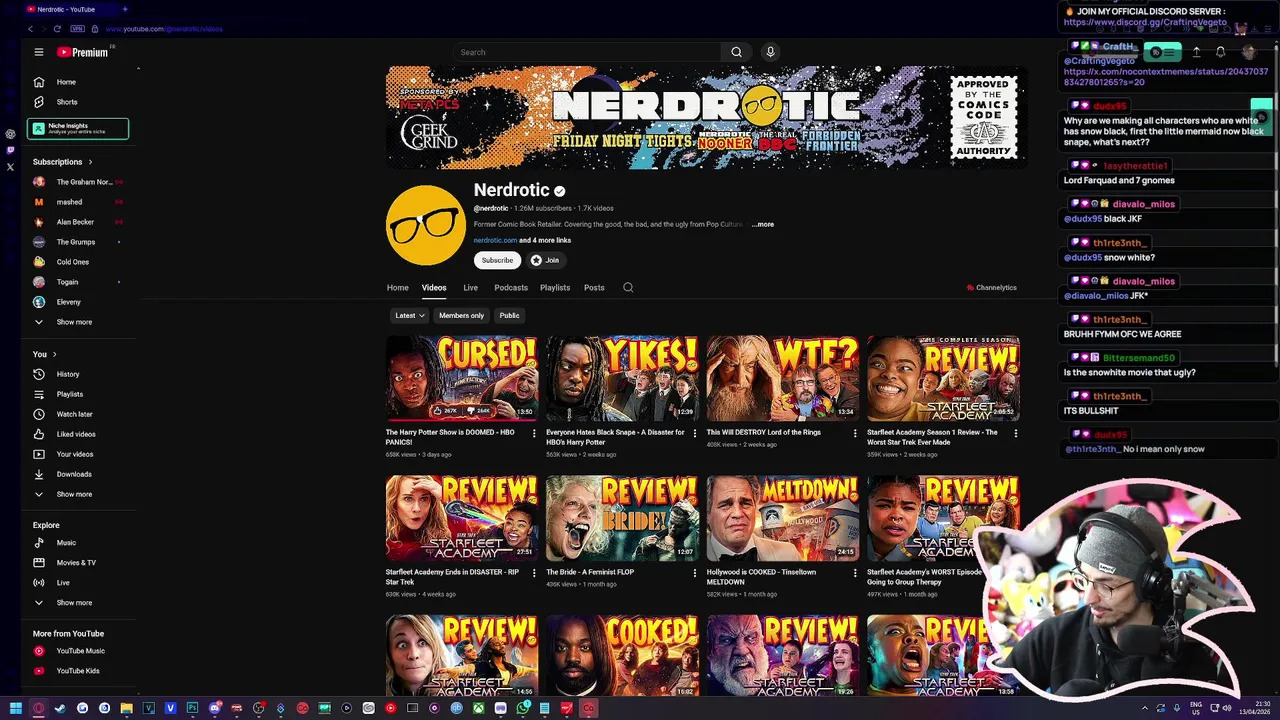Open Everyone Hates Black Snape video thumbnail
Viewport: 1280px width, 720px height.
(621, 378)
